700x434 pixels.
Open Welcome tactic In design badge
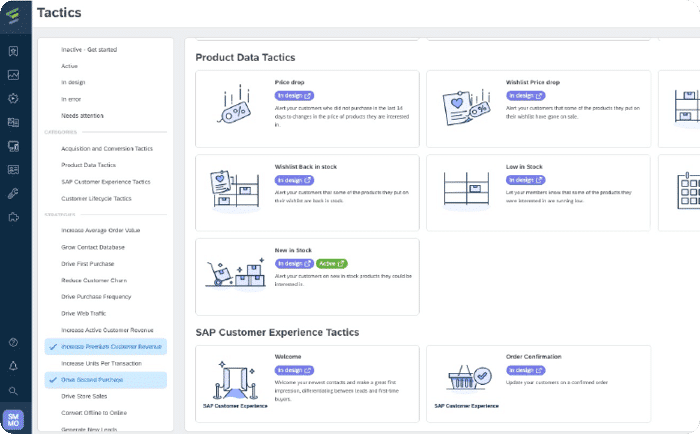(294, 370)
